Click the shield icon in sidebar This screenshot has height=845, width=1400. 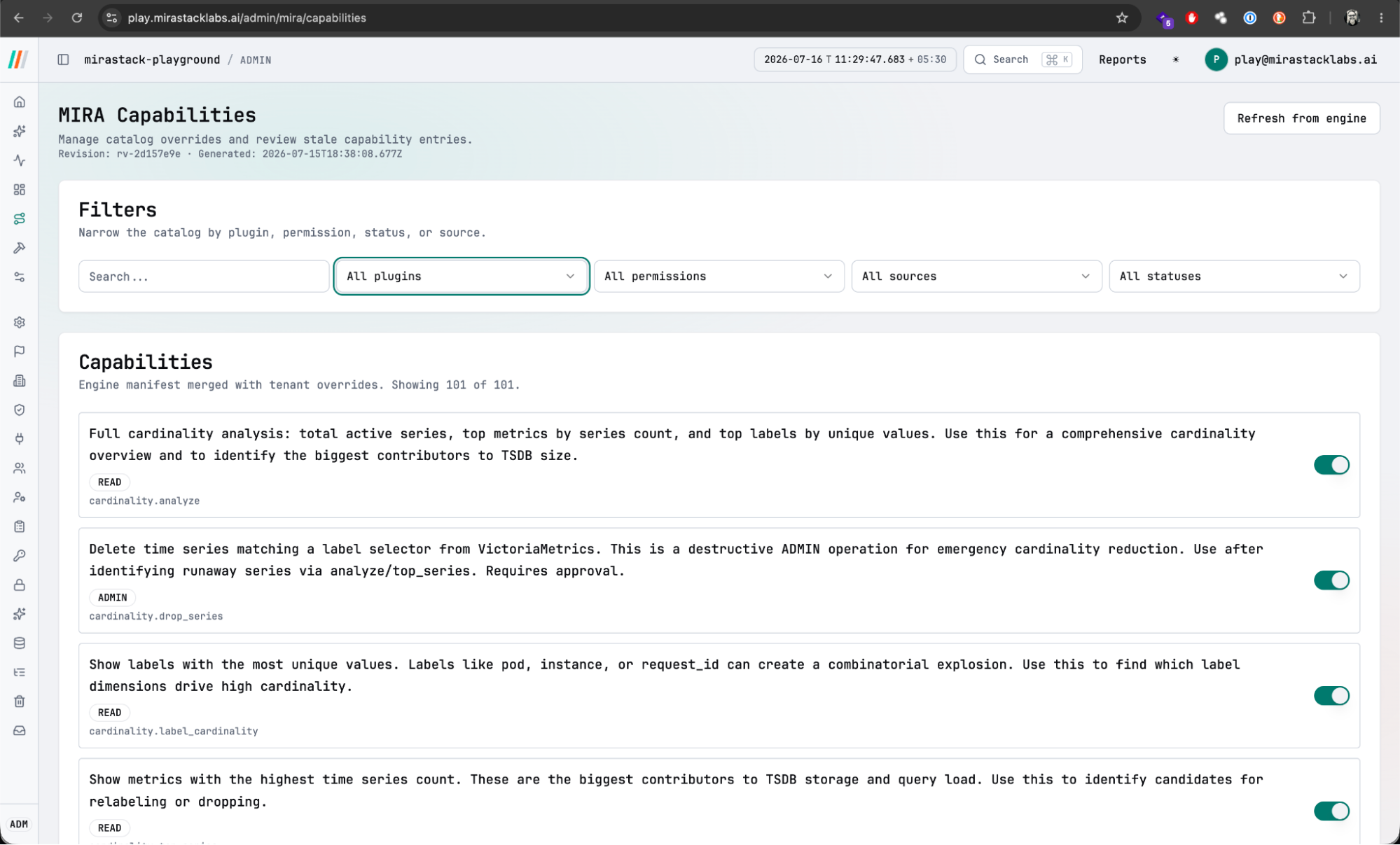pos(20,410)
